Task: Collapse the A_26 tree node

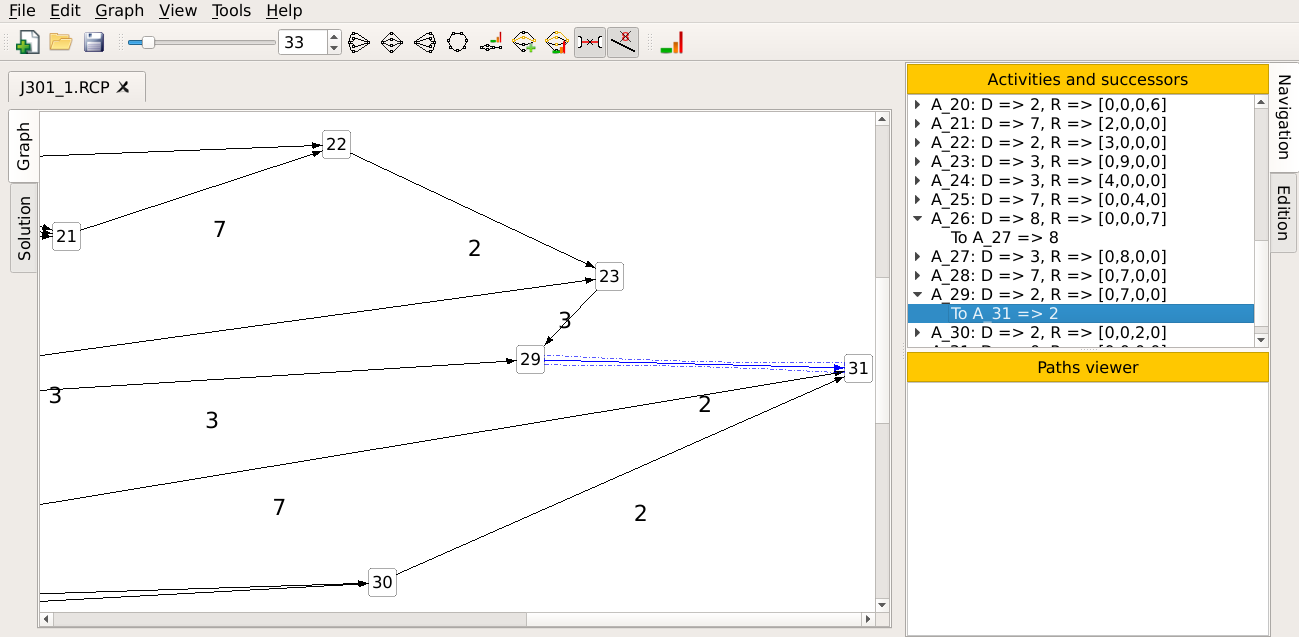Action: 917,219
